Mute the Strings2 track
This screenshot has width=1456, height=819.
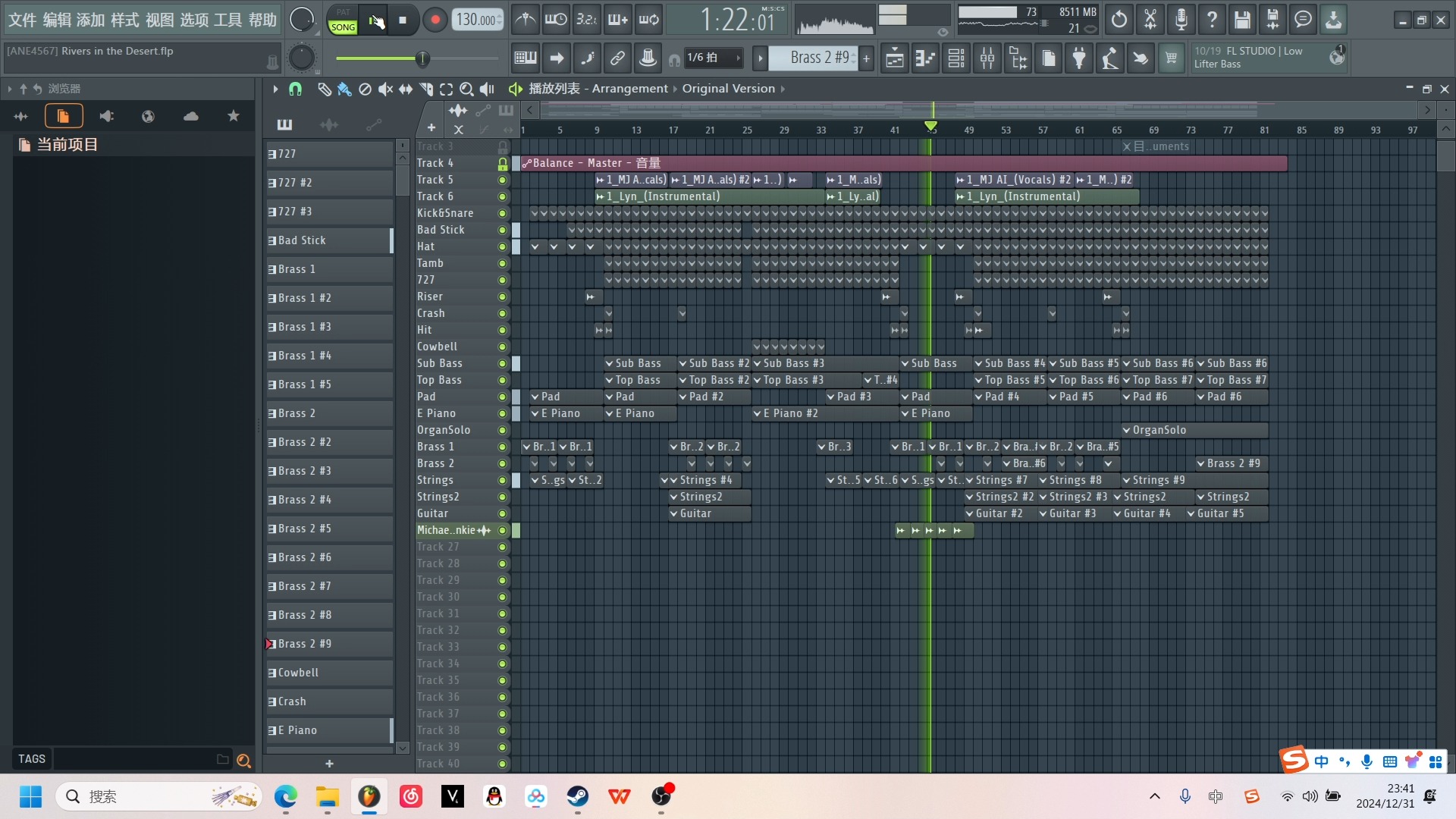pos(502,497)
